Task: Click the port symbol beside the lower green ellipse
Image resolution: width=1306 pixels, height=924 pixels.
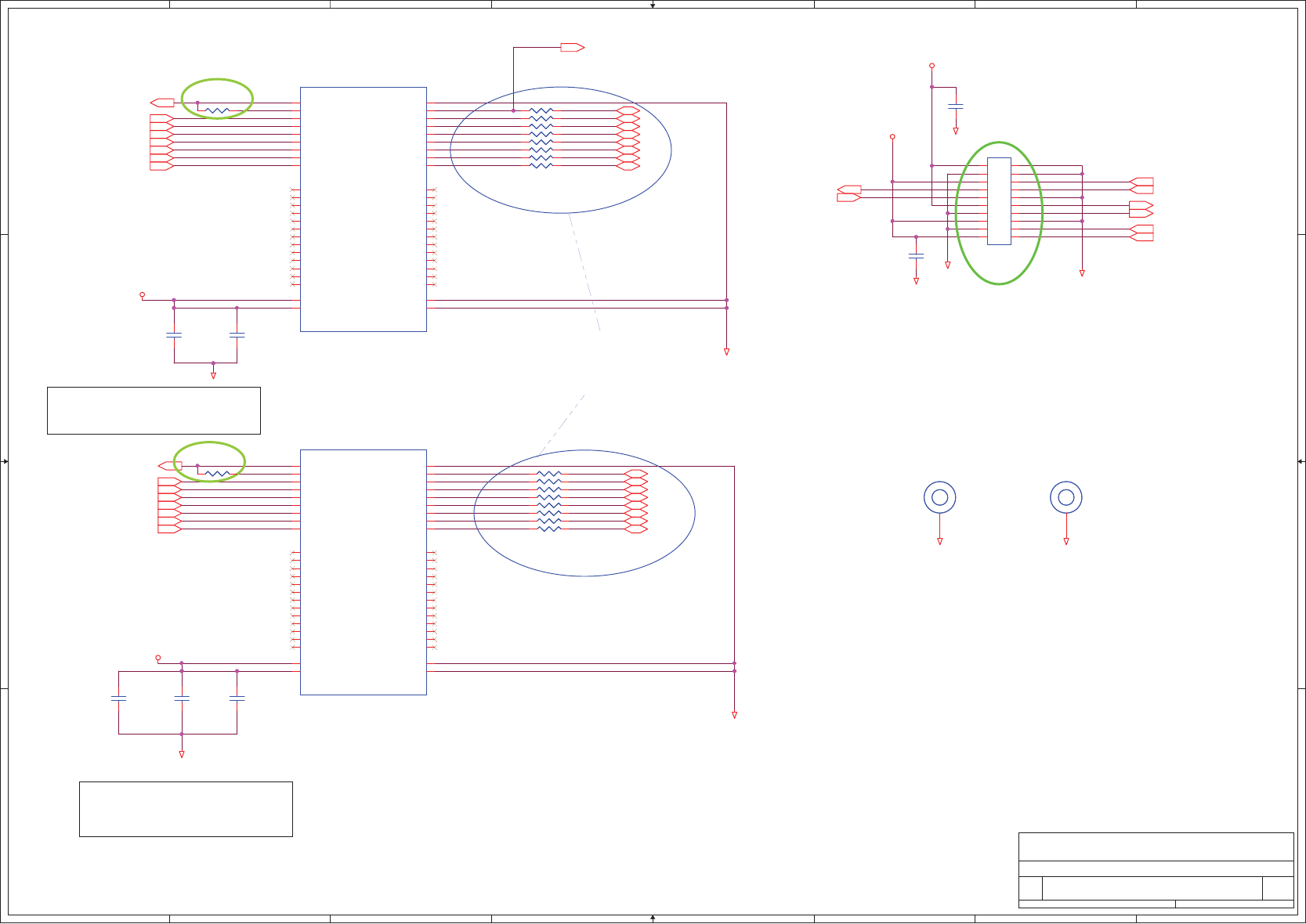Action: [170, 466]
